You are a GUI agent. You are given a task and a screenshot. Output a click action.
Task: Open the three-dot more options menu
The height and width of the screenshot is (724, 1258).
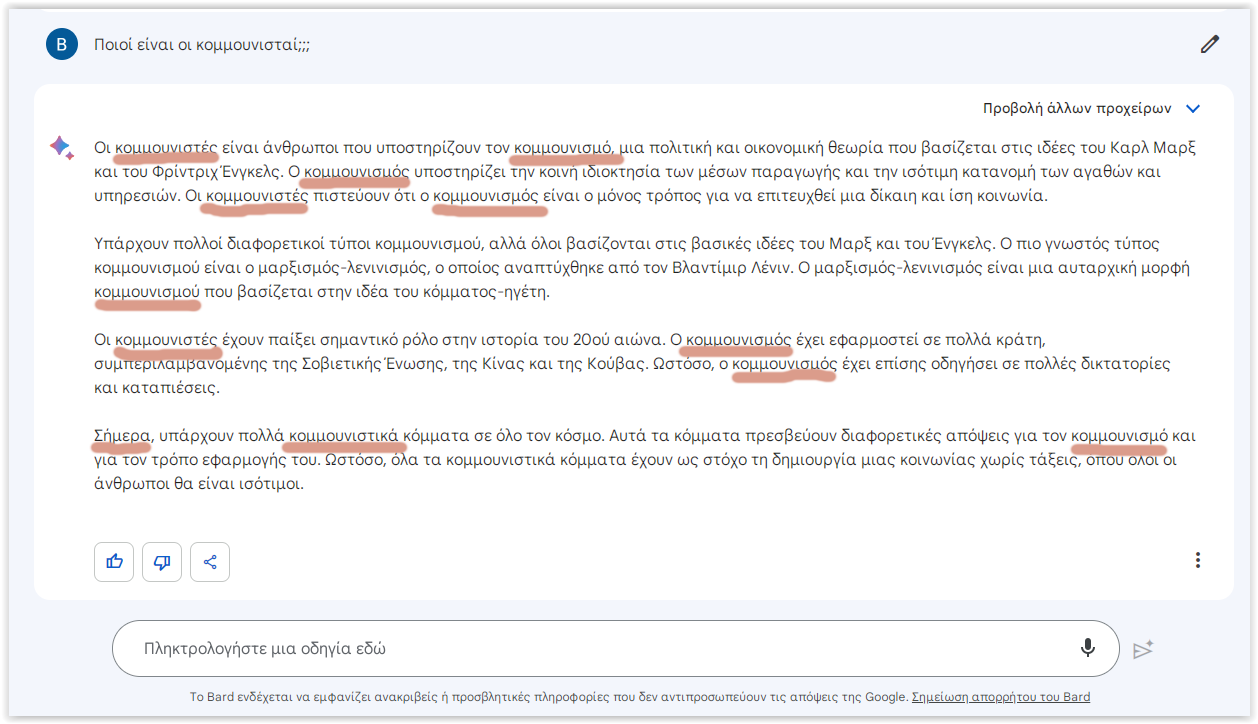coord(1198,561)
